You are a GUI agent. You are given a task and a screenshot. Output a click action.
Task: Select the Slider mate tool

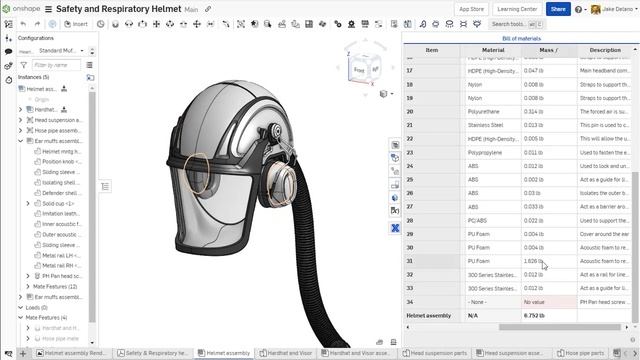142,24
